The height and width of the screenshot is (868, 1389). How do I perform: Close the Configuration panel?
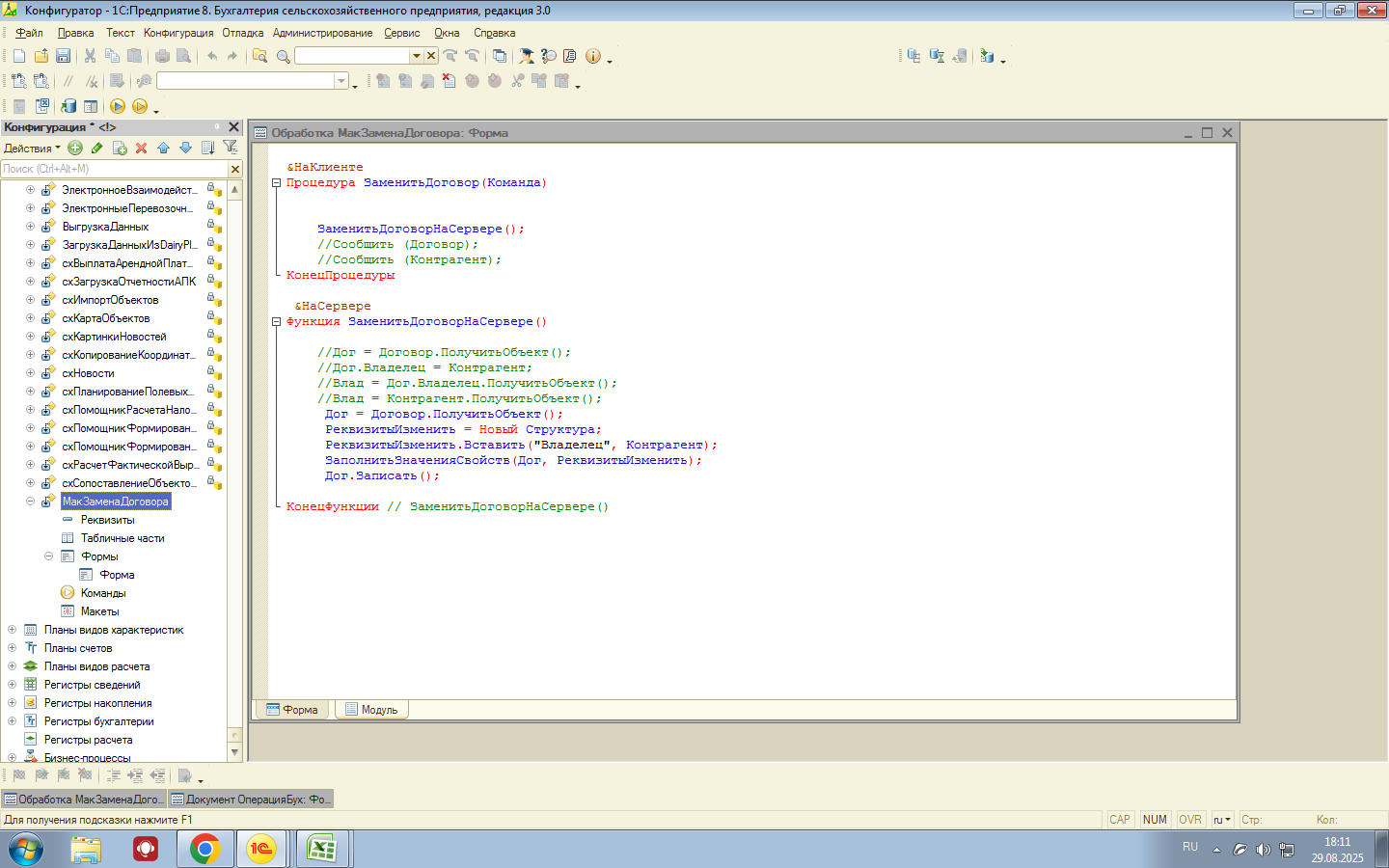coord(233,127)
